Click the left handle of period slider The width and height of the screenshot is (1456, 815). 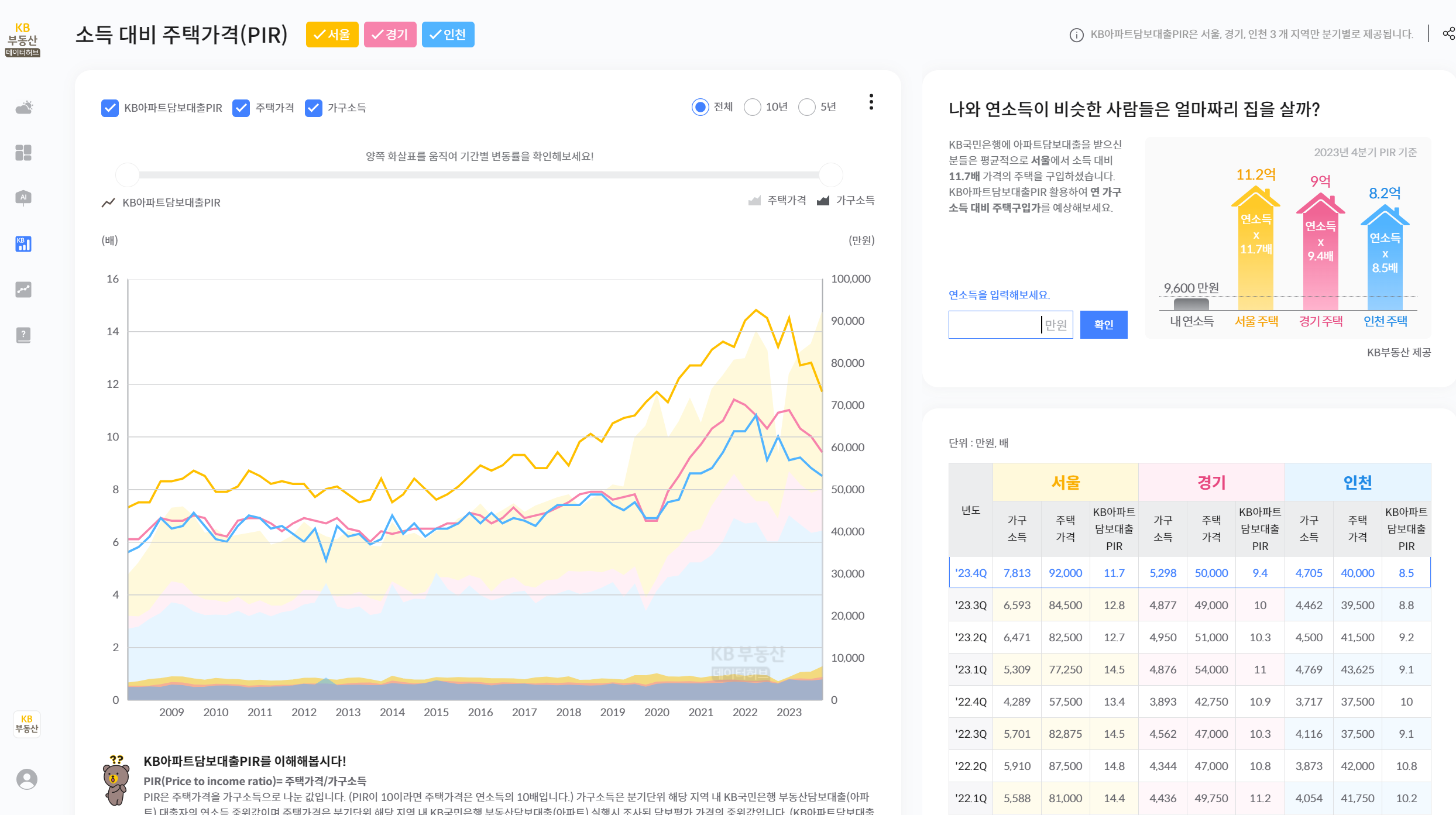tap(128, 174)
